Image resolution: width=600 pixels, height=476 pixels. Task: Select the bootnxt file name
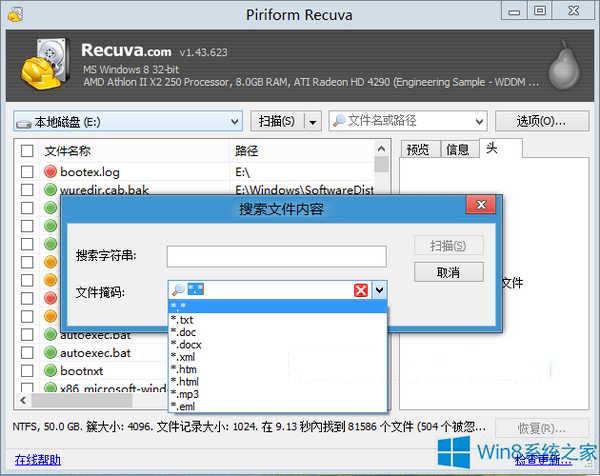pos(82,371)
